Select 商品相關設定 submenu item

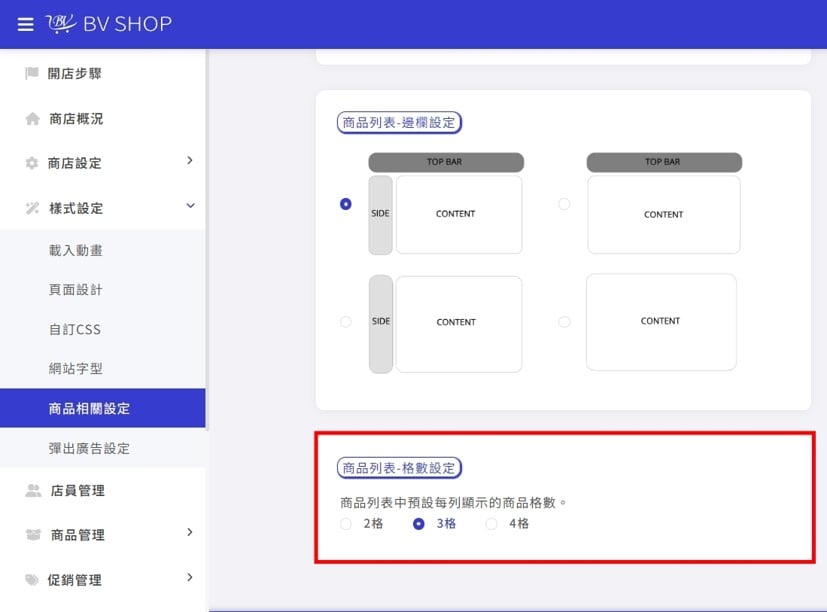pos(103,408)
